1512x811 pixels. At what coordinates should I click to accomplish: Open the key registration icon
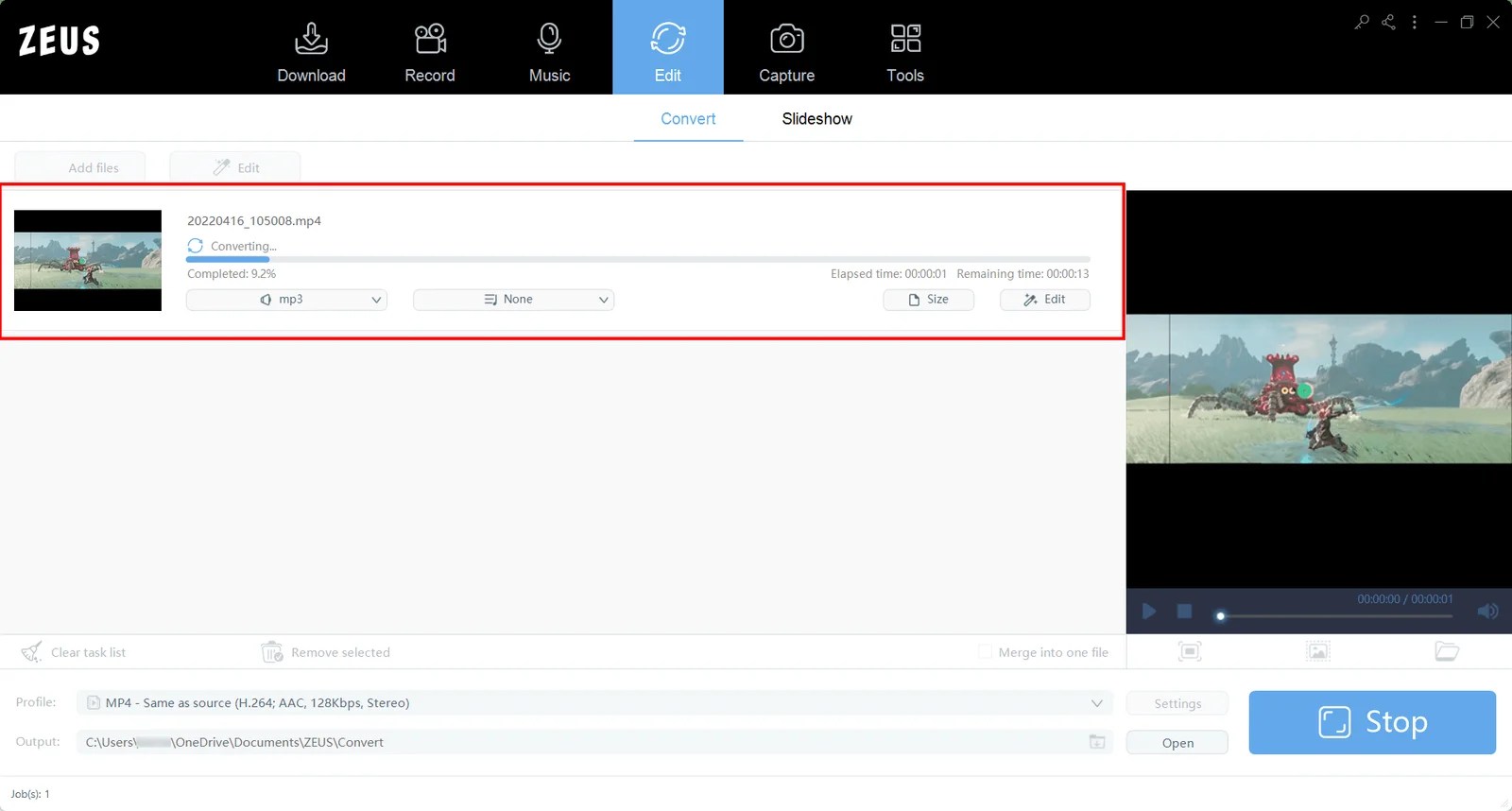tap(1362, 22)
